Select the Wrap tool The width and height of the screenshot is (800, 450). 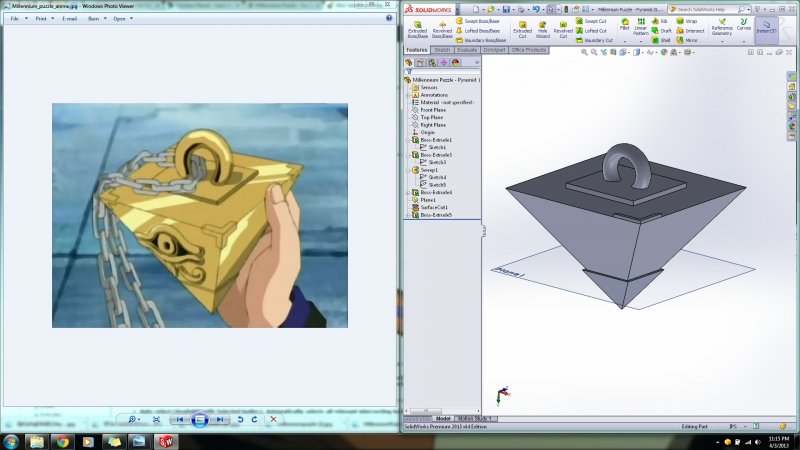(x=687, y=21)
